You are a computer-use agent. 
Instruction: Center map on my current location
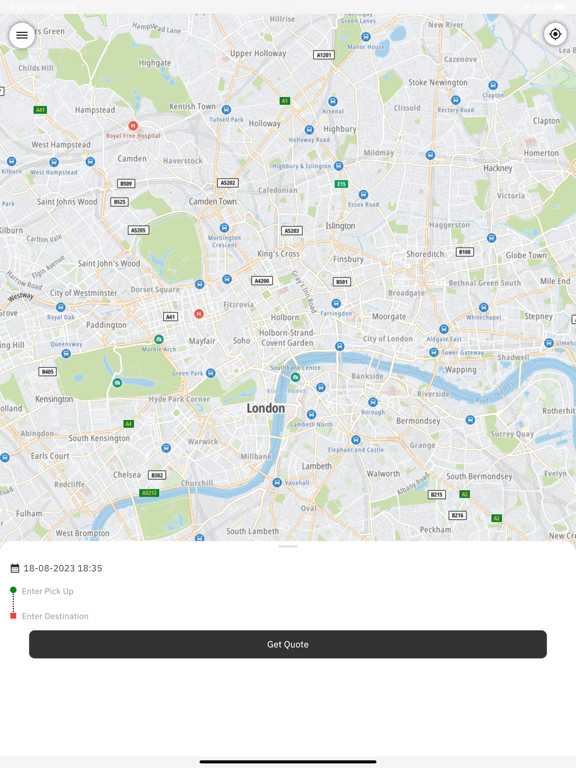click(555, 34)
